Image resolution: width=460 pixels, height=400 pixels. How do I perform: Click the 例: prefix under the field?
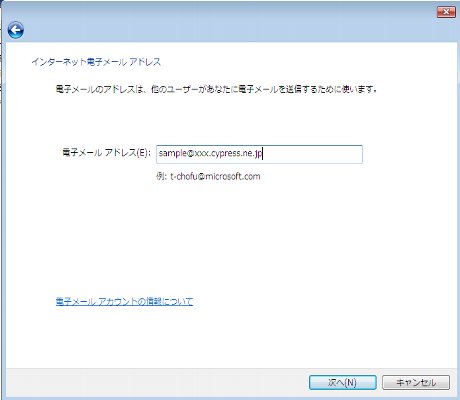pos(161,176)
